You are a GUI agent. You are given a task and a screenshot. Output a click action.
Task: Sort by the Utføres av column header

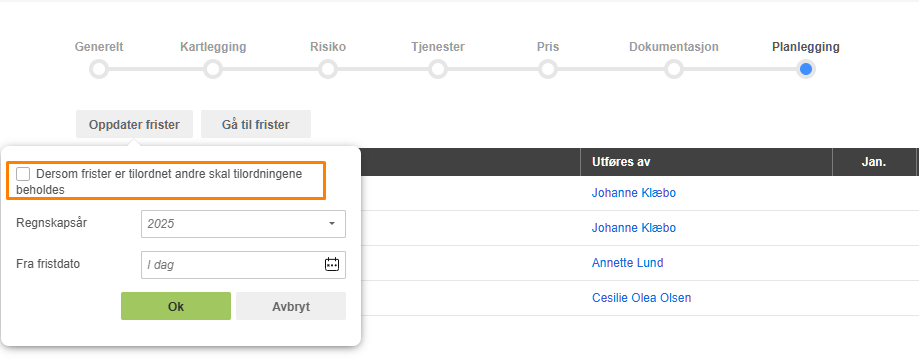621,162
